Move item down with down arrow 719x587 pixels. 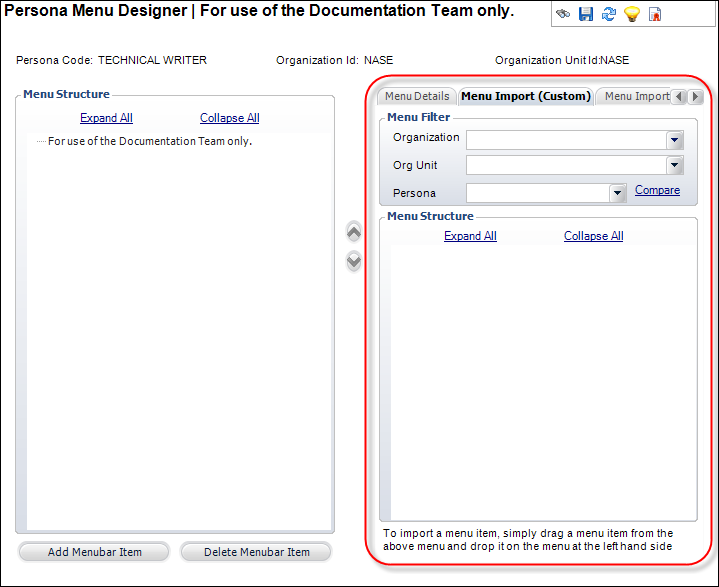[x=354, y=261]
